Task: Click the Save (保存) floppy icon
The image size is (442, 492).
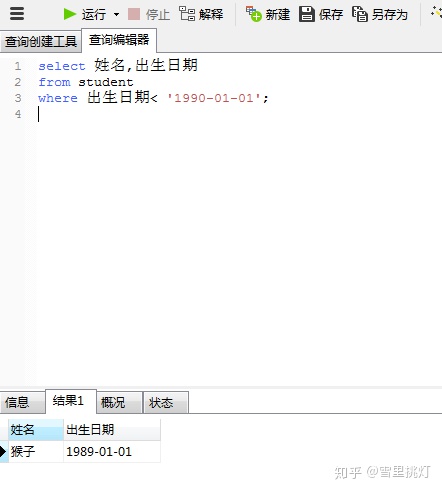Action: 307,14
